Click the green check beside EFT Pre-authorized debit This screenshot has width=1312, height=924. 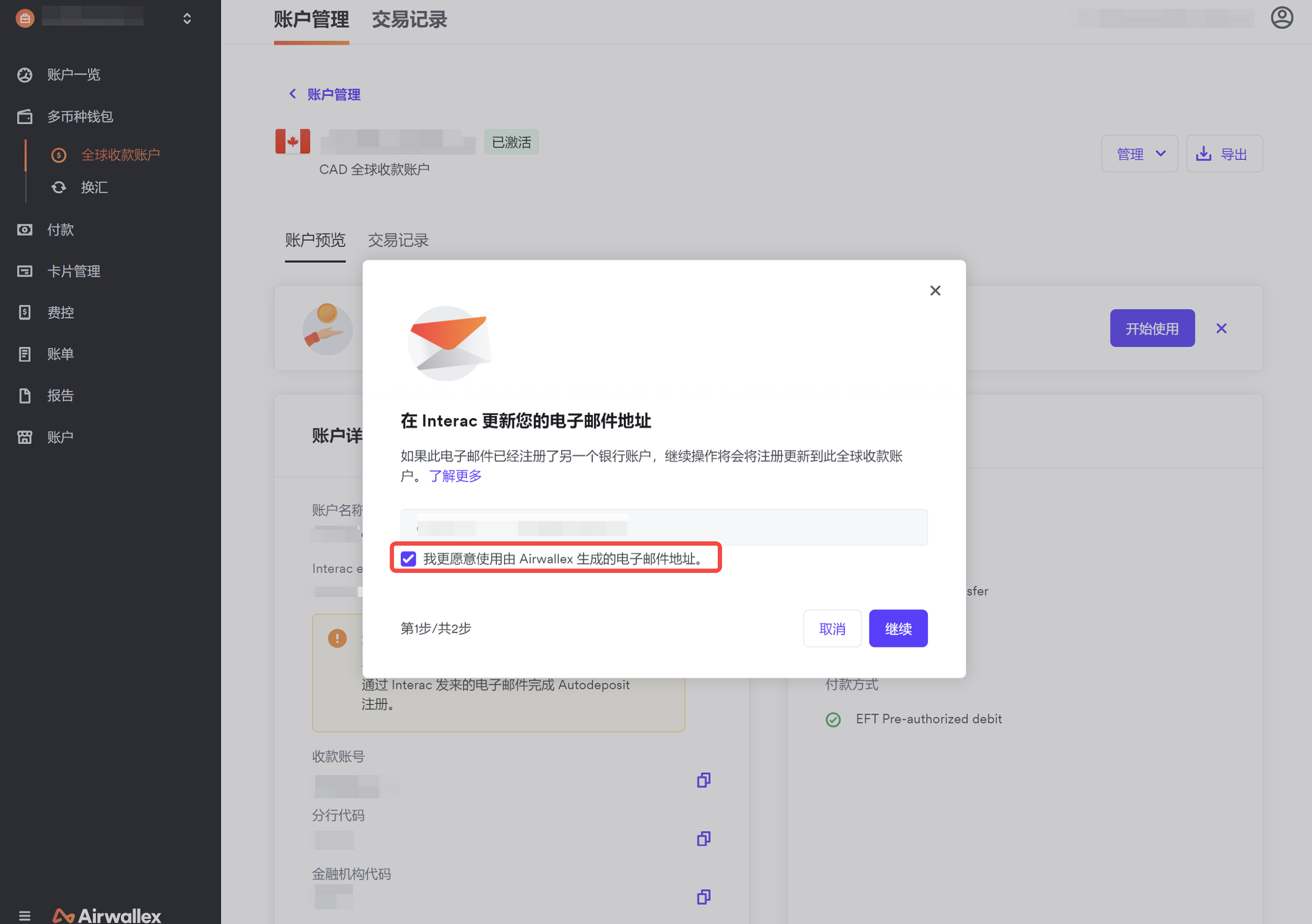click(x=833, y=719)
